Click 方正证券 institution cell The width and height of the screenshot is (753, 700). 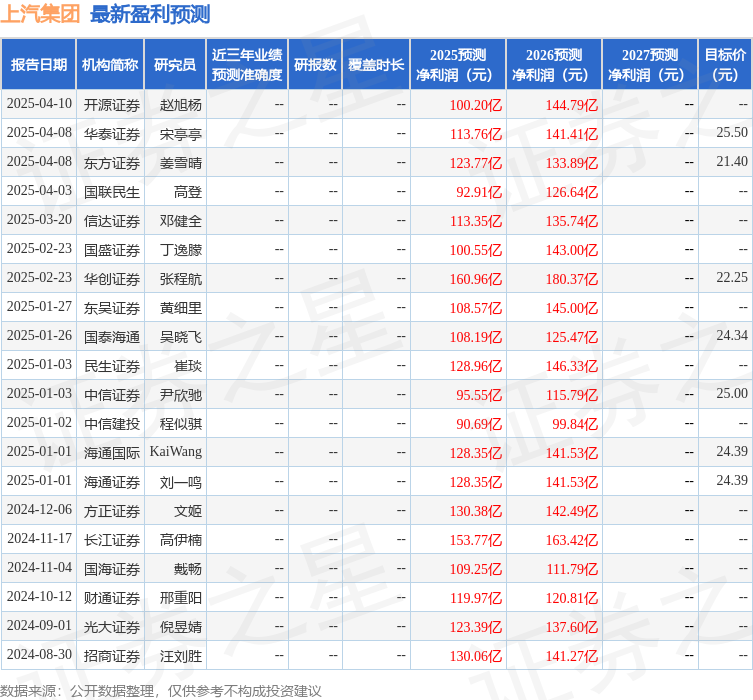(111, 511)
